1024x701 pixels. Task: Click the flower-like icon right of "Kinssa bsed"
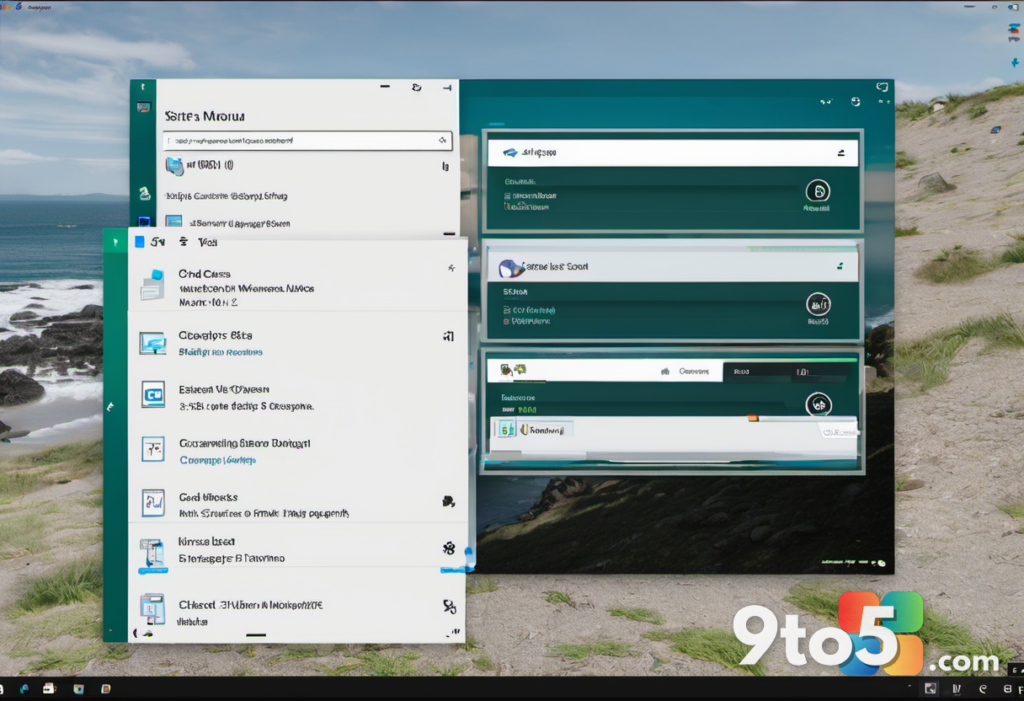(449, 548)
